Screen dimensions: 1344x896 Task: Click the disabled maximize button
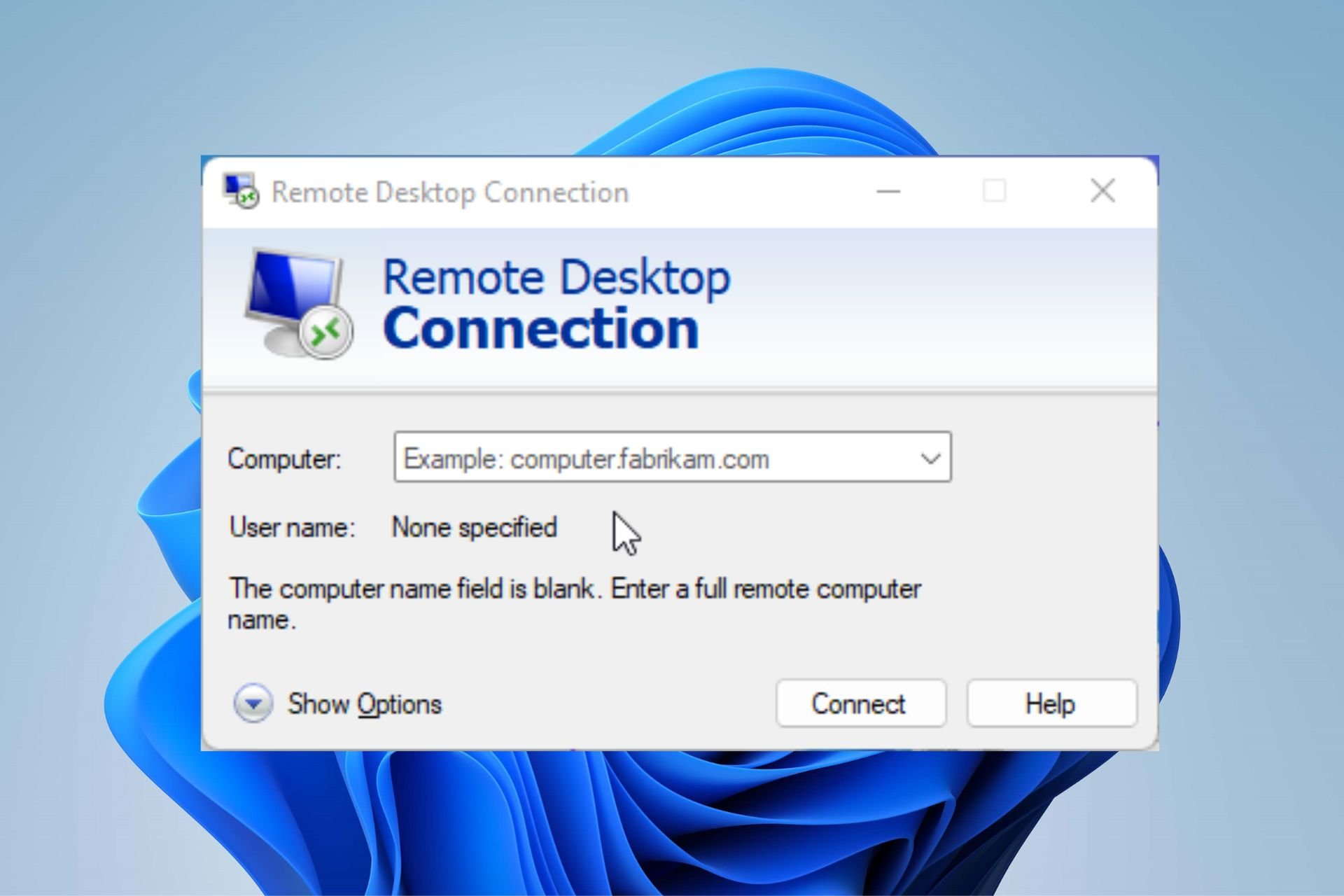(x=995, y=191)
